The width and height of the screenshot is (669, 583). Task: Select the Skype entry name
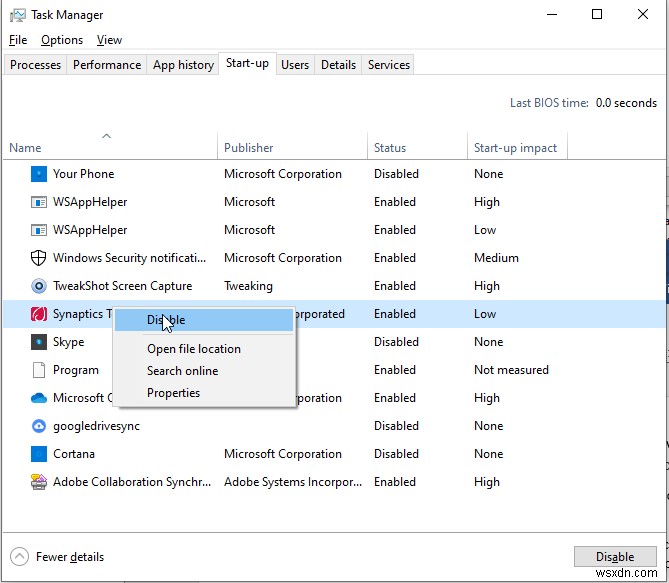point(69,342)
